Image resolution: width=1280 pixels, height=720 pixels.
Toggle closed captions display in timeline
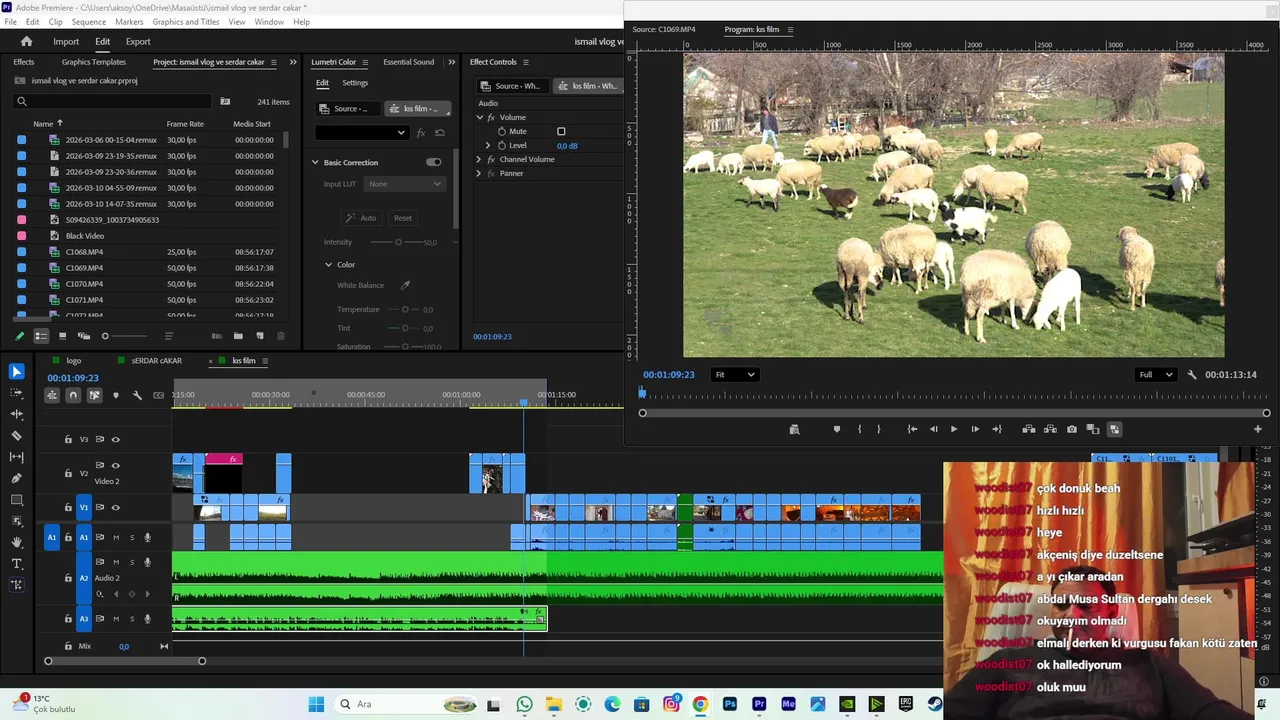(x=158, y=395)
